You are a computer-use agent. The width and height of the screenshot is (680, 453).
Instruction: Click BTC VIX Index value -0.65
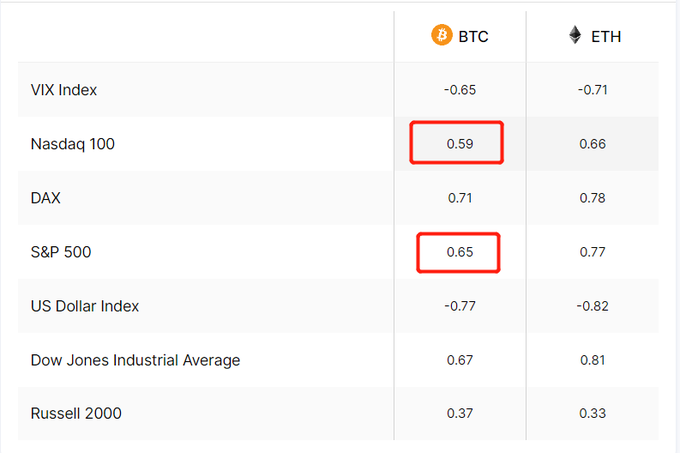[x=460, y=90]
